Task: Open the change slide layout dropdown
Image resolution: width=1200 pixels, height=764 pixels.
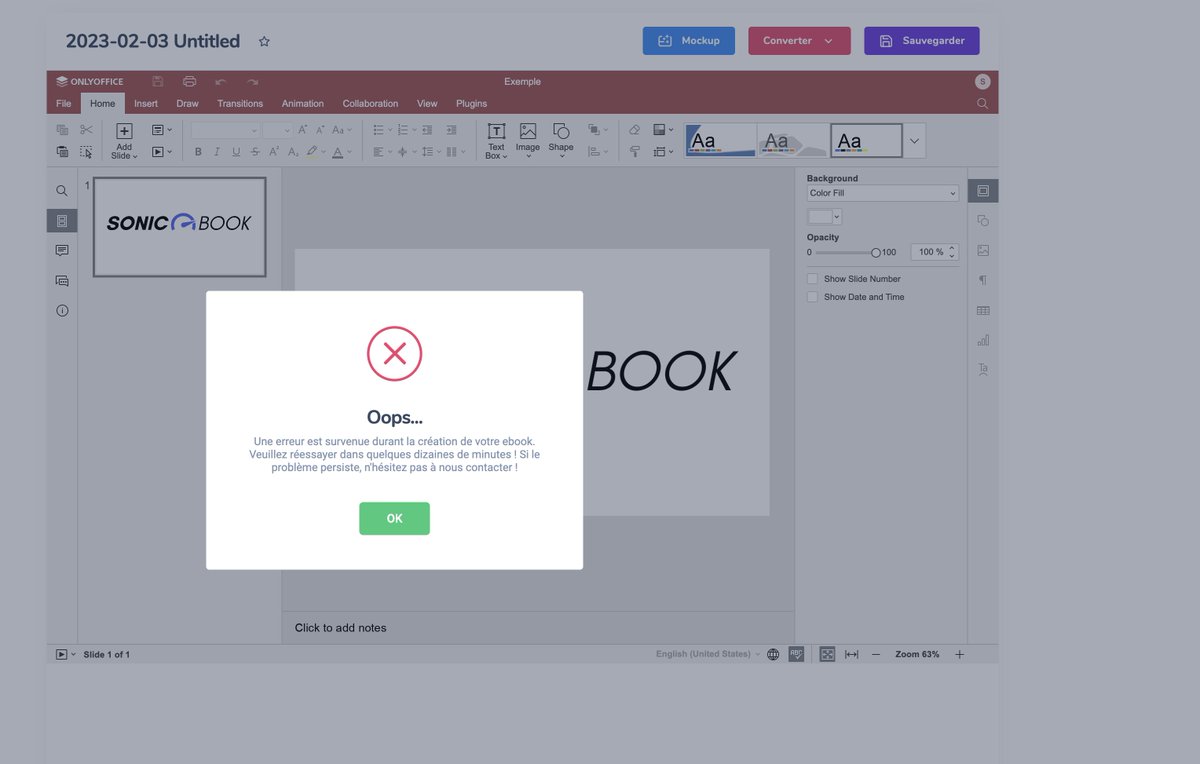Action: click(x=162, y=130)
